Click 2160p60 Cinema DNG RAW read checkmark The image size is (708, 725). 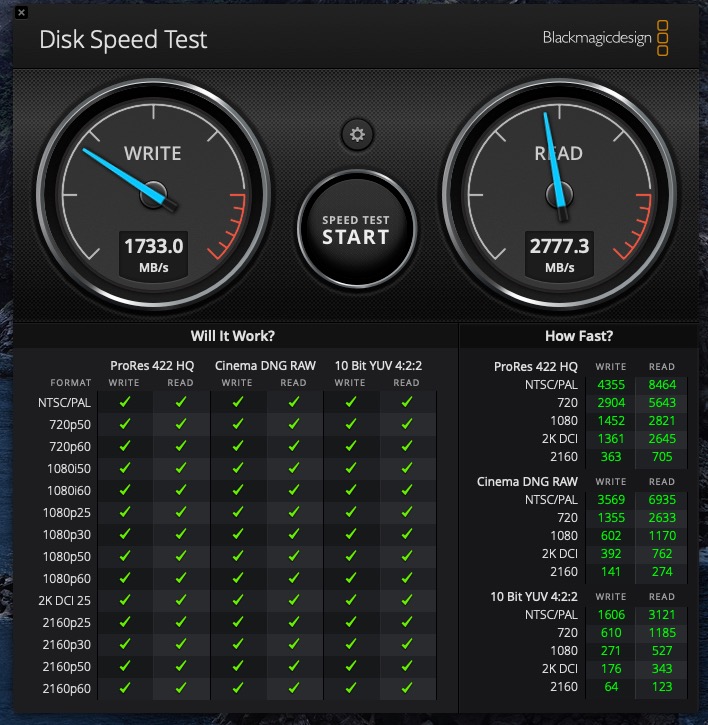tap(294, 688)
